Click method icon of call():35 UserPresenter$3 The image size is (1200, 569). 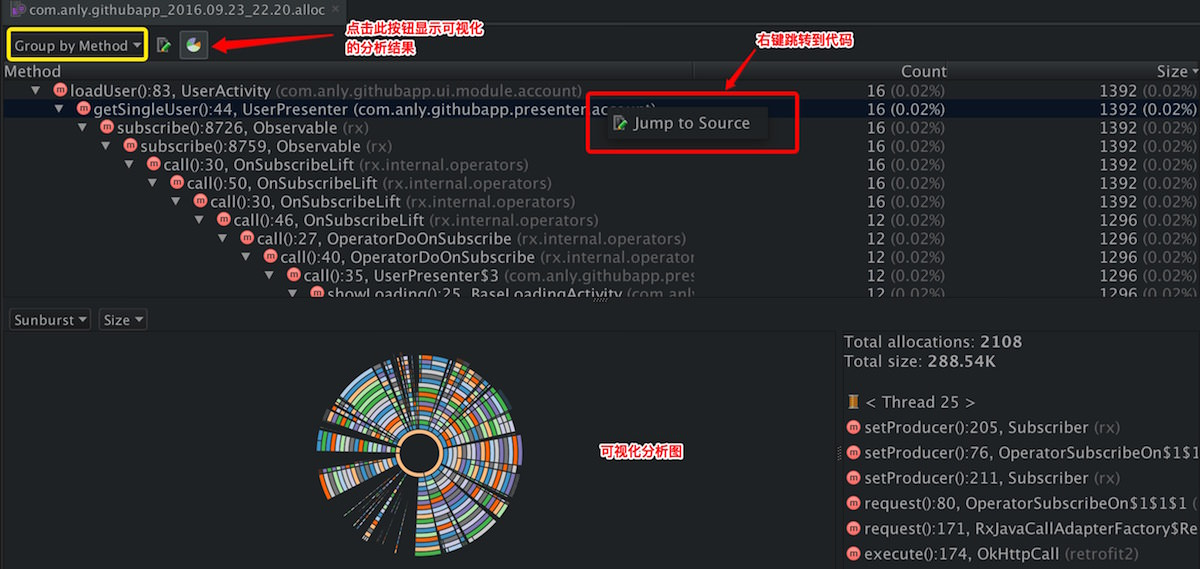293,276
